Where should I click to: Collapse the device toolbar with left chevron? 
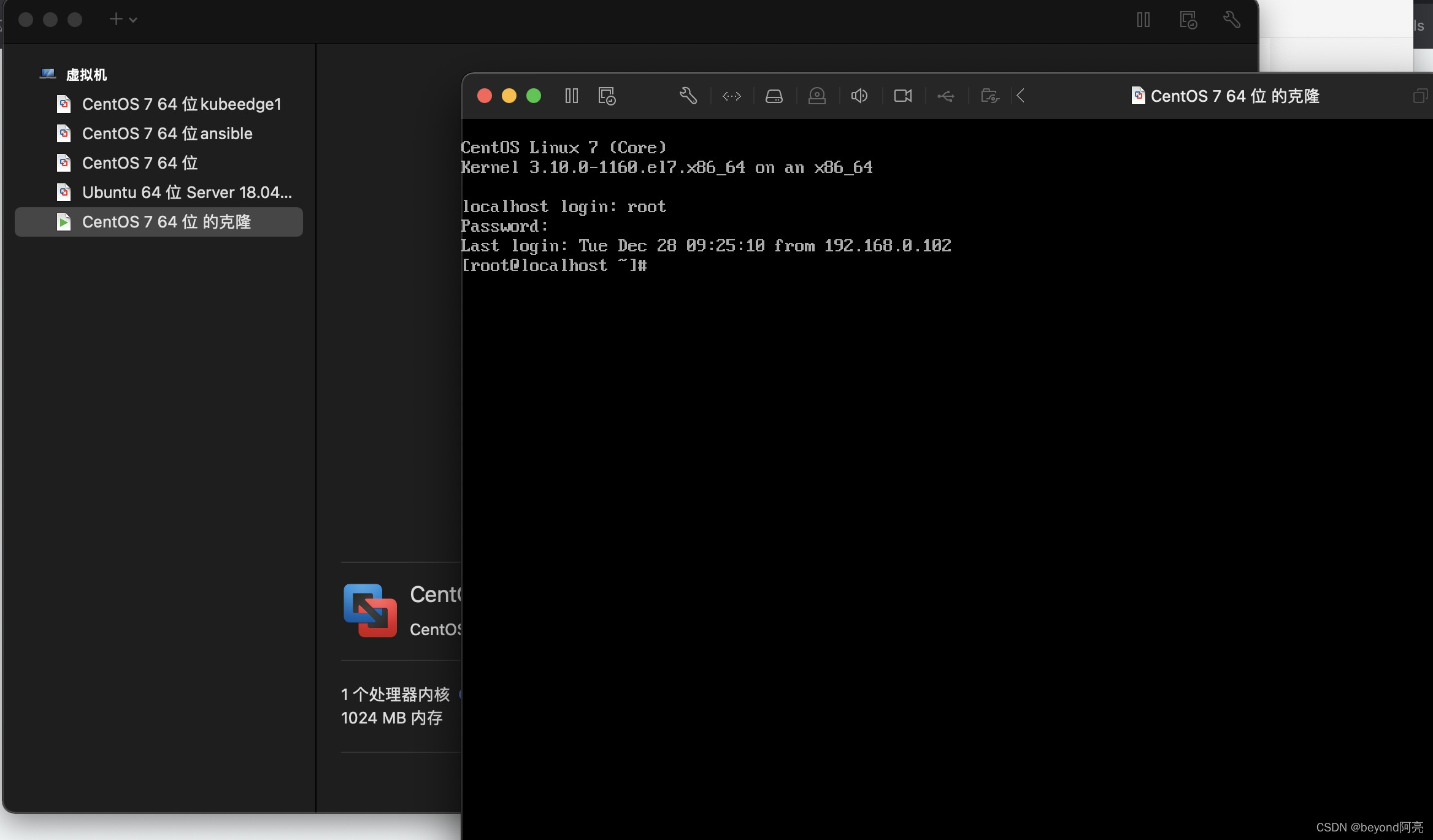[1021, 96]
